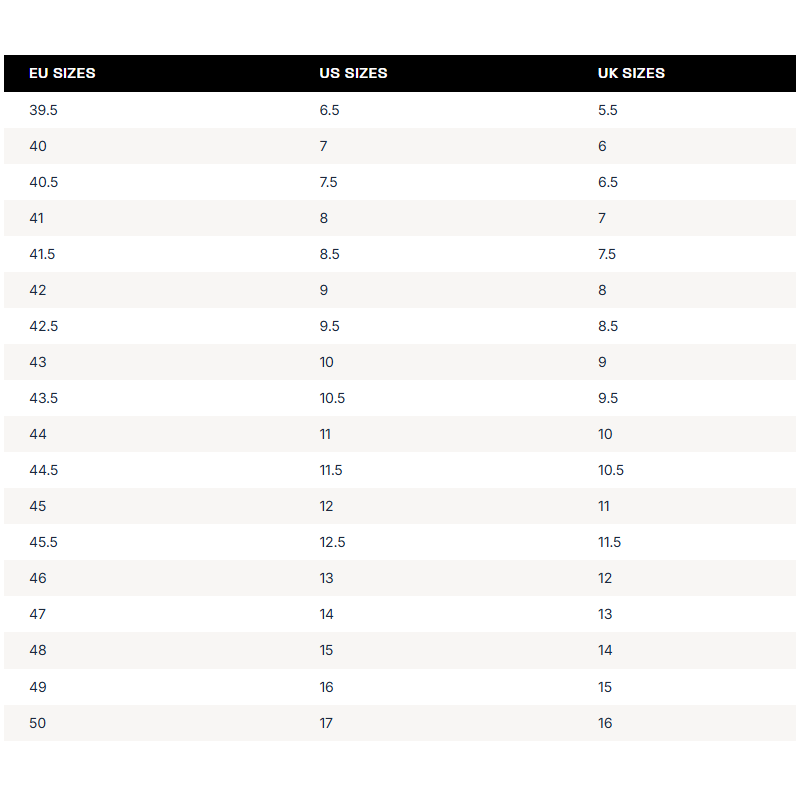
Task: Click EU size 47 cell
Action: pyautogui.click(x=38, y=614)
